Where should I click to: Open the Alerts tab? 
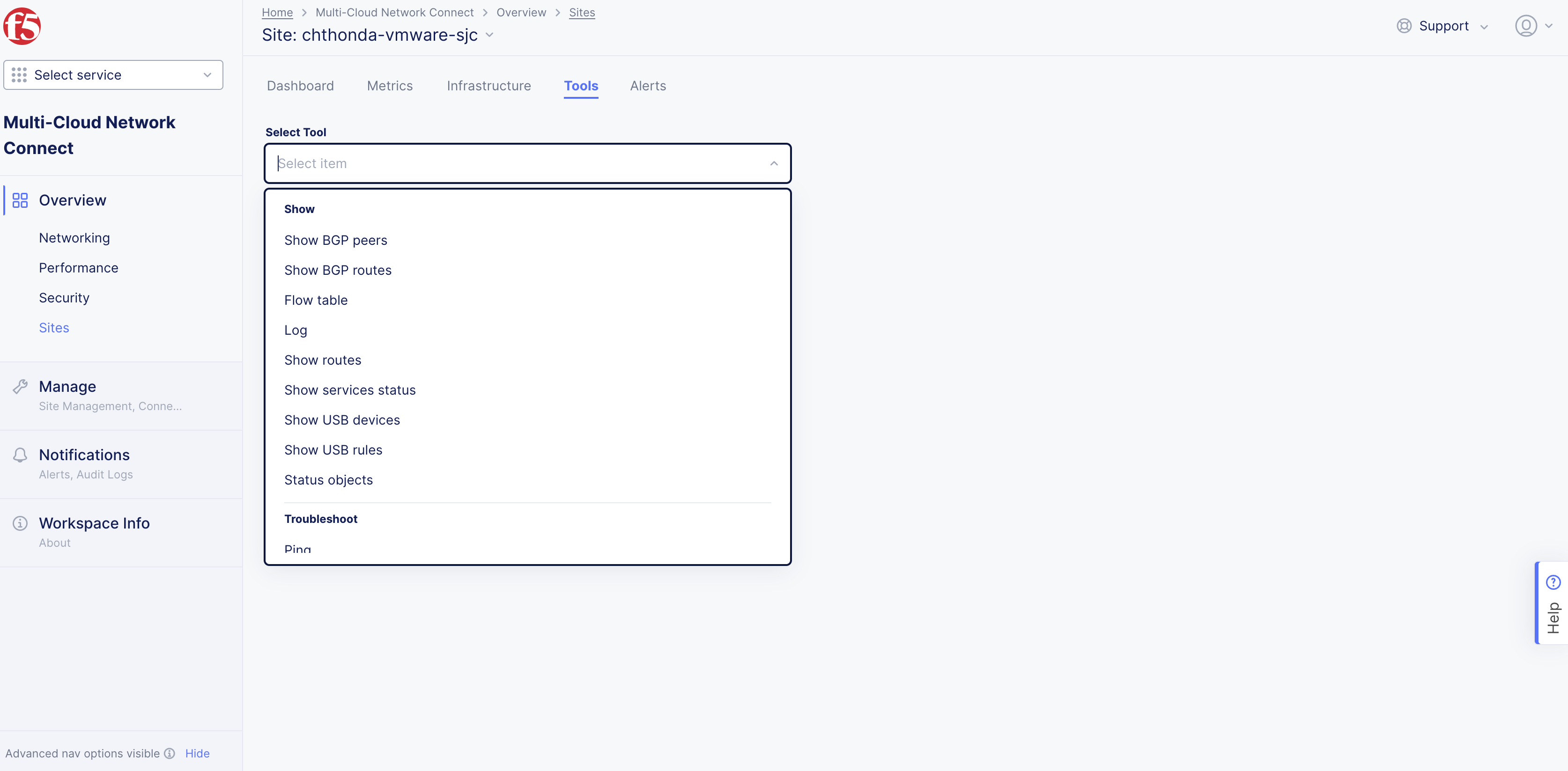click(x=648, y=86)
